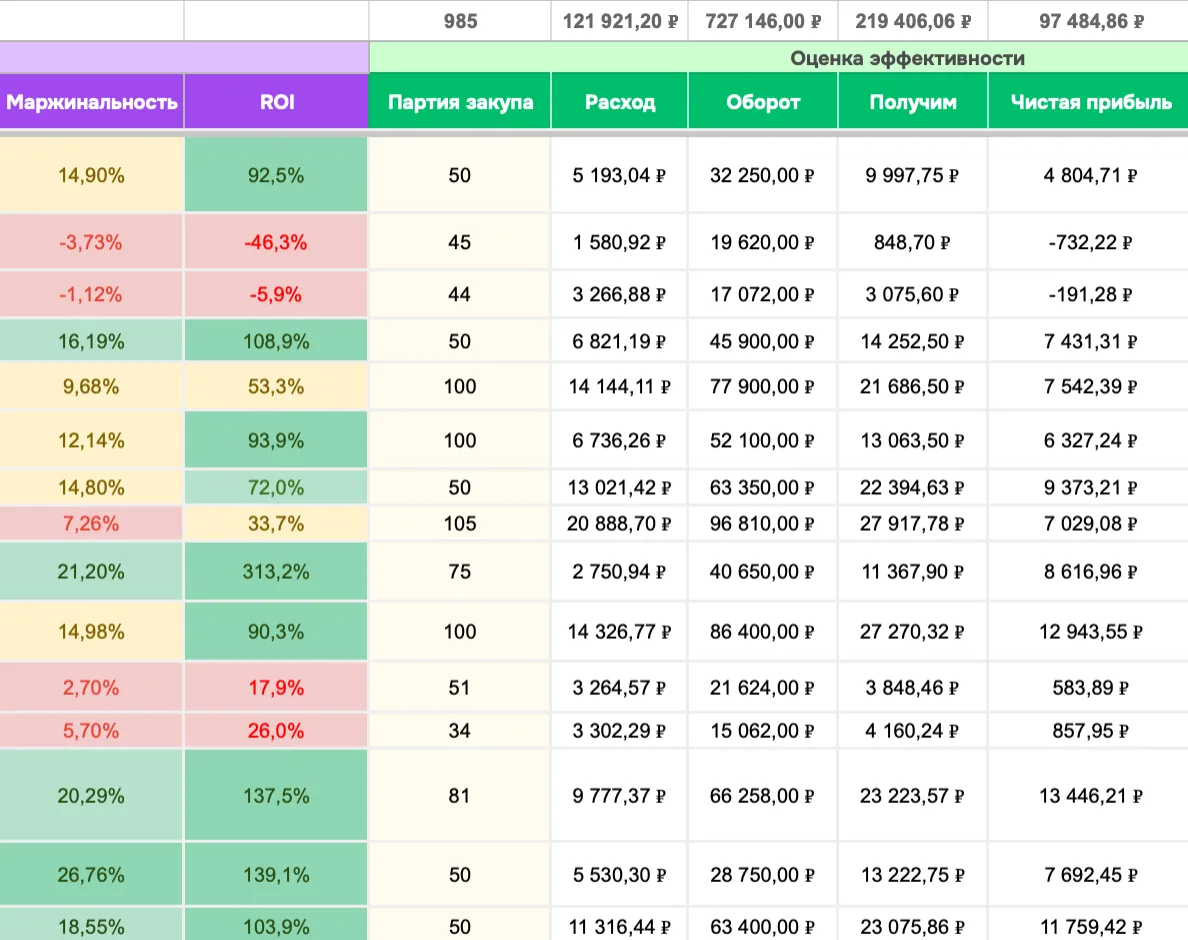
Task: Select the negative ROI cell -46,3%
Action: (x=276, y=242)
